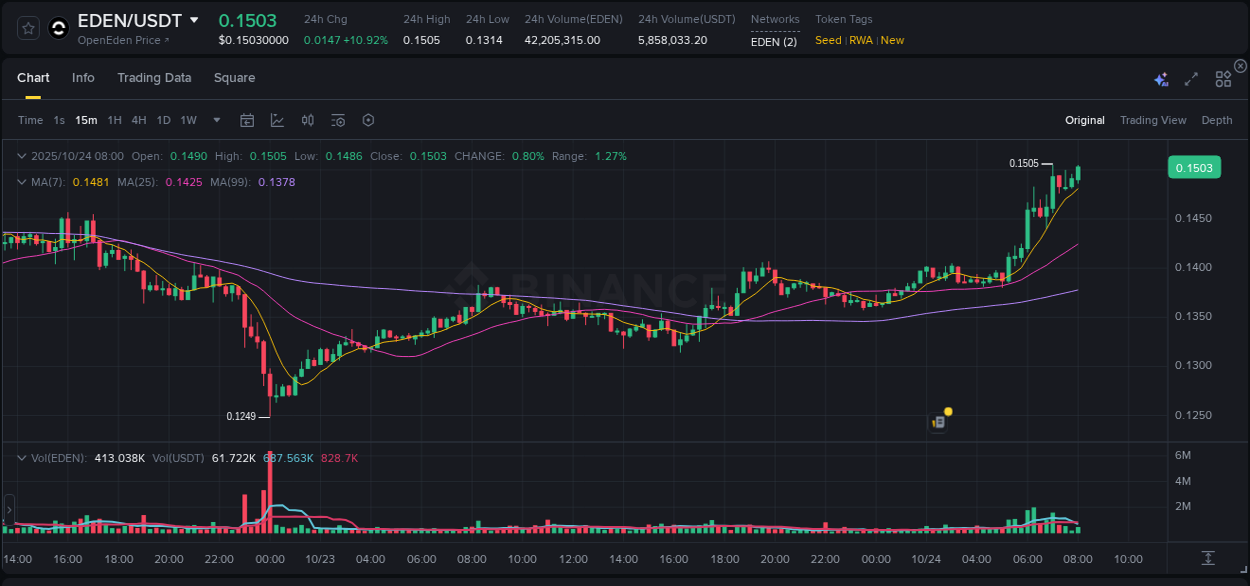Click the EDEN (2) networks button
This screenshot has height=586, width=1250.
coord(775,41)
